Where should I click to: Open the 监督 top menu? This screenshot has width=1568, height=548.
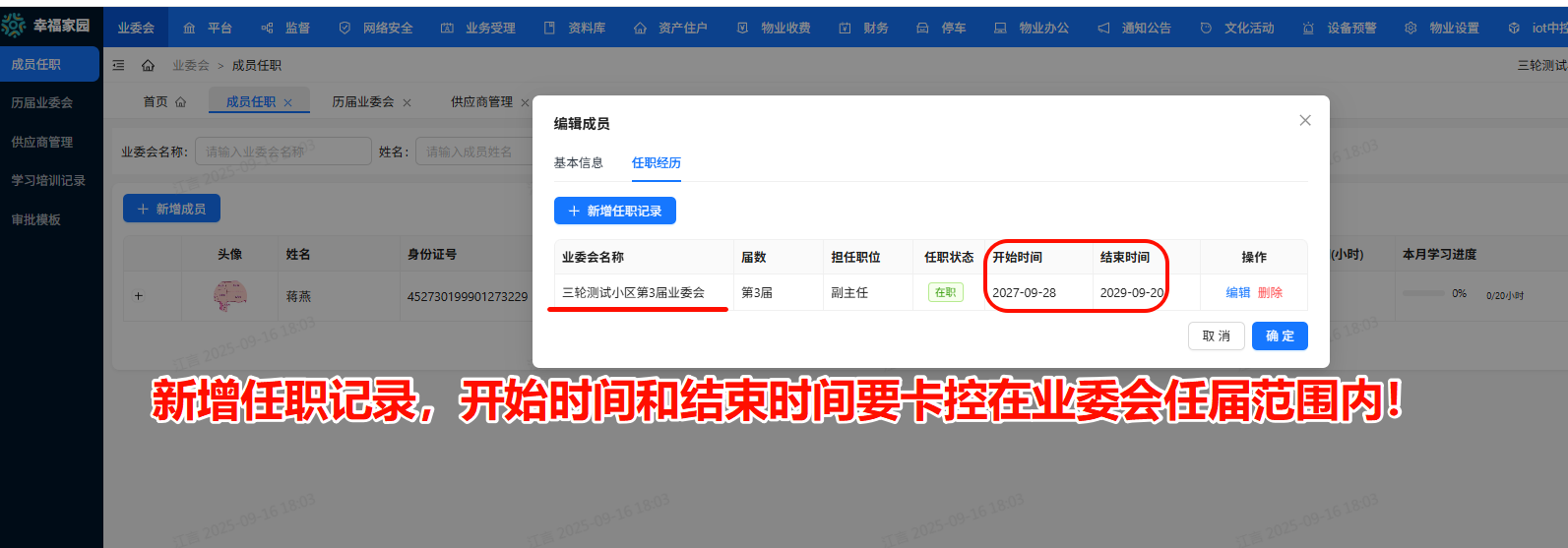[285, 28]
